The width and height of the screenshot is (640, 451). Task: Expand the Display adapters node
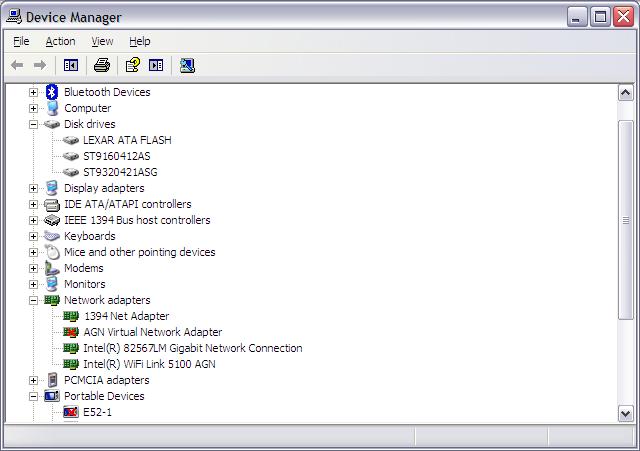click(x=33, y=188)
